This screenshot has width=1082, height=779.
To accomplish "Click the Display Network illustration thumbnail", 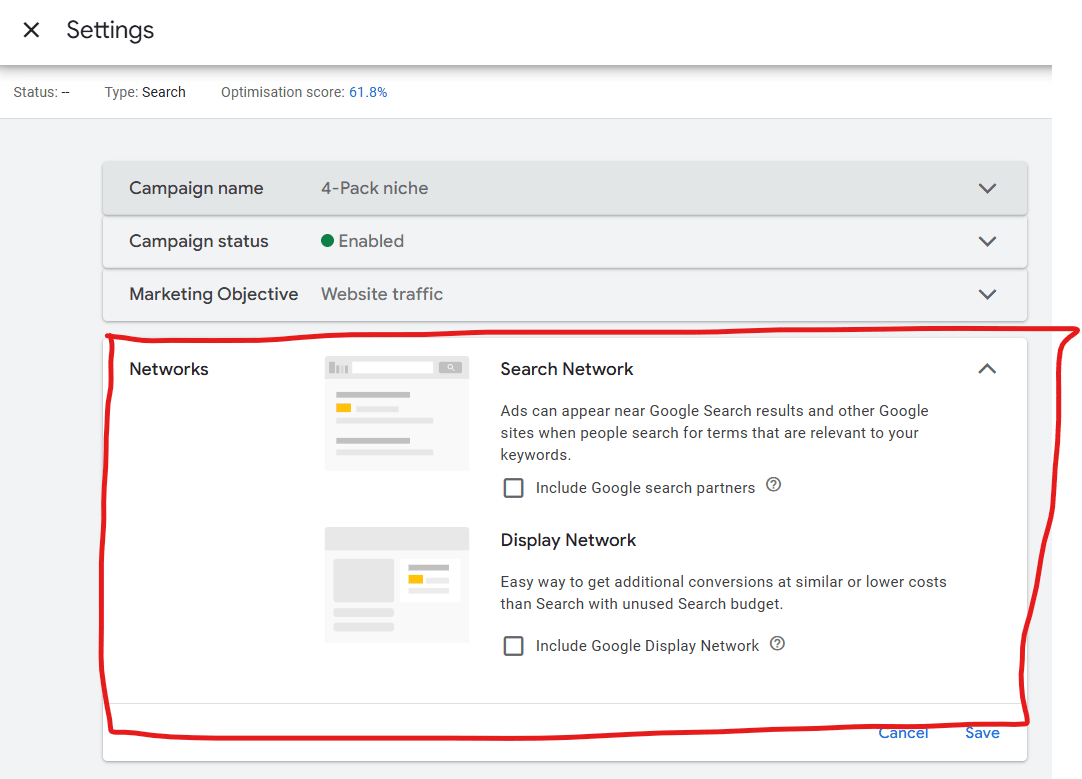I will tap(397, 584).
